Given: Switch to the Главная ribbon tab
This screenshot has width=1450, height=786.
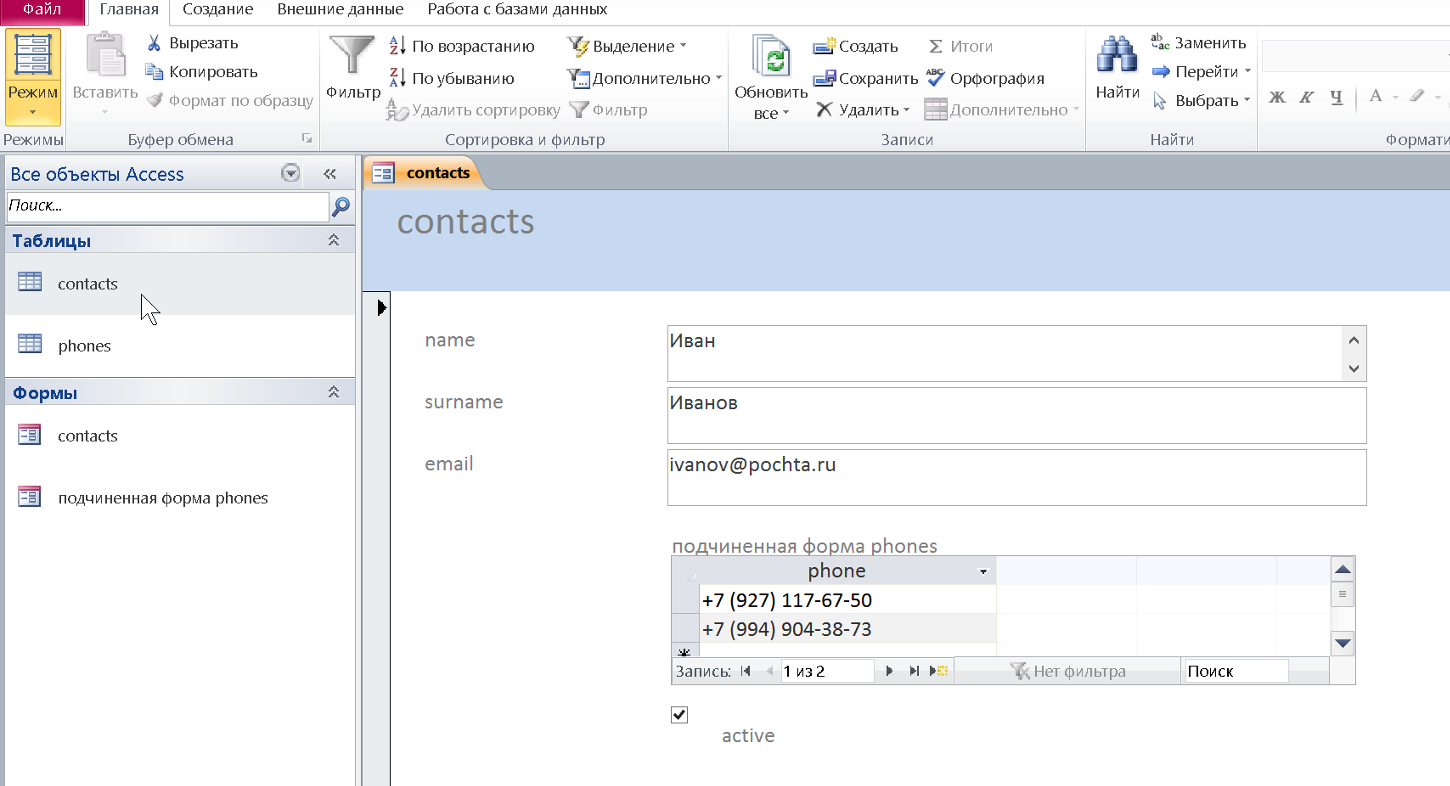Looking at the screenshot, I should click(x=129, y=10).
